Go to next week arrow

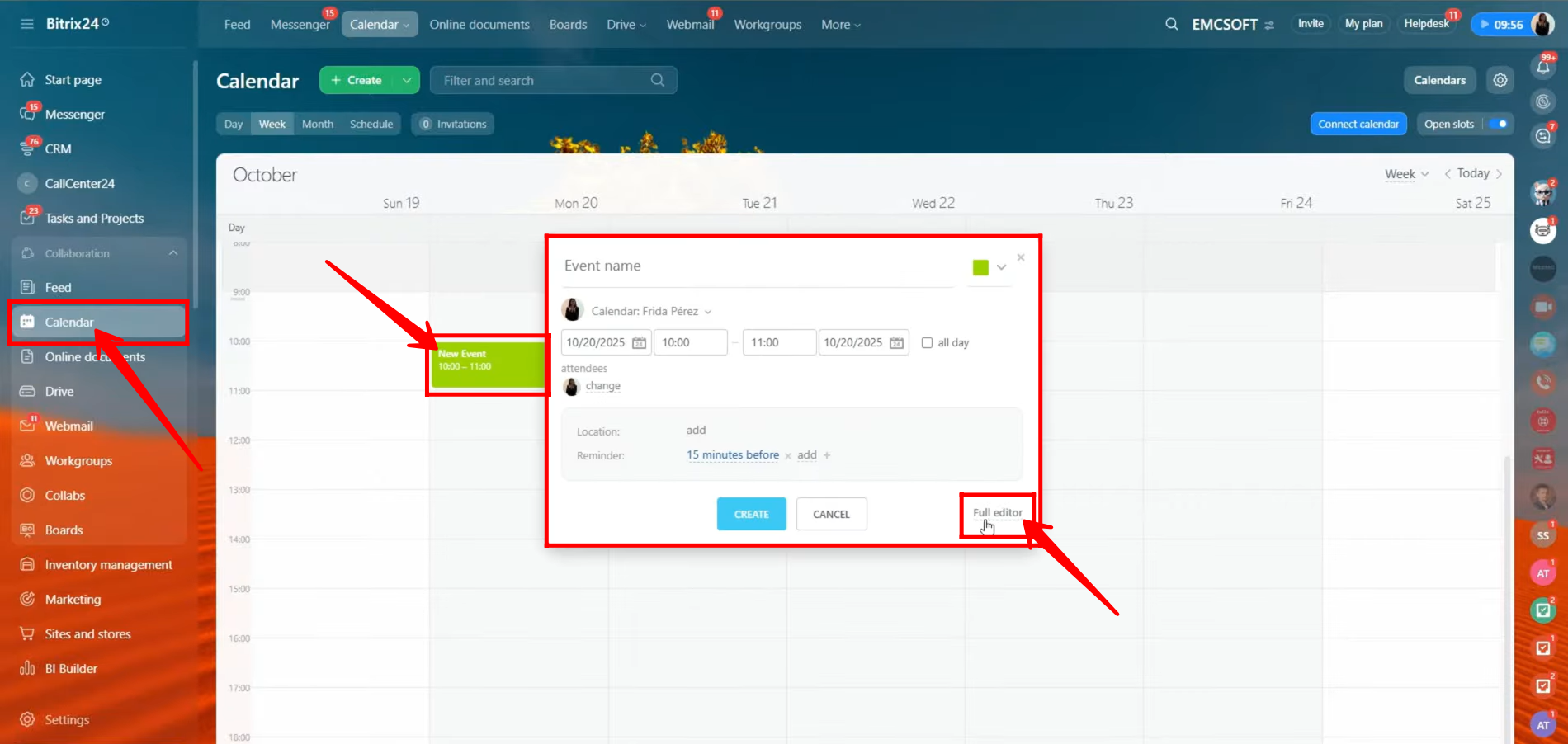[1499, 174]
